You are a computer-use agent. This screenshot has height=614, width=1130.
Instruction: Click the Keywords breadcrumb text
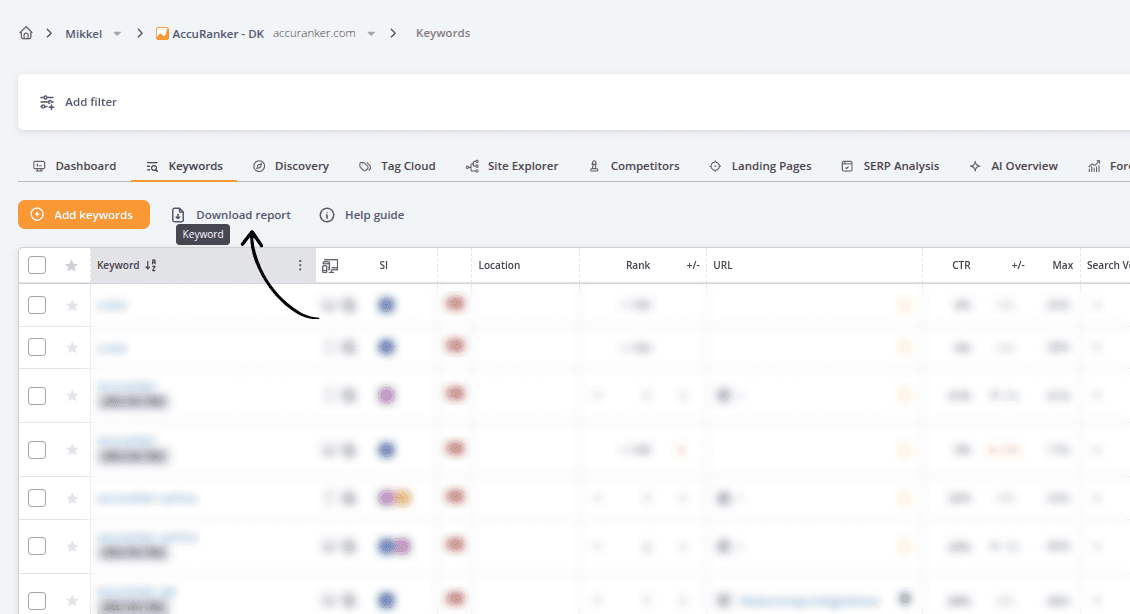(442, 33)
